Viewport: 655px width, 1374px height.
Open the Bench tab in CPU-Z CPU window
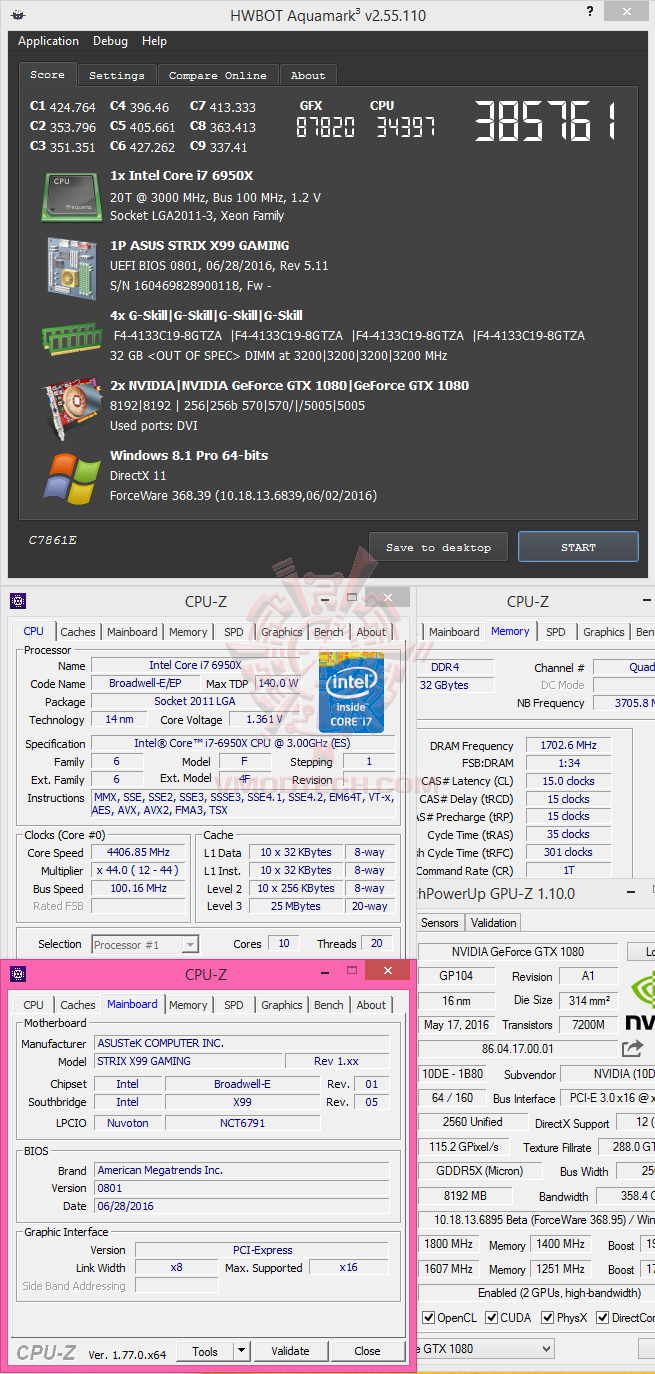pyautogui.click(x=328, y=632)
